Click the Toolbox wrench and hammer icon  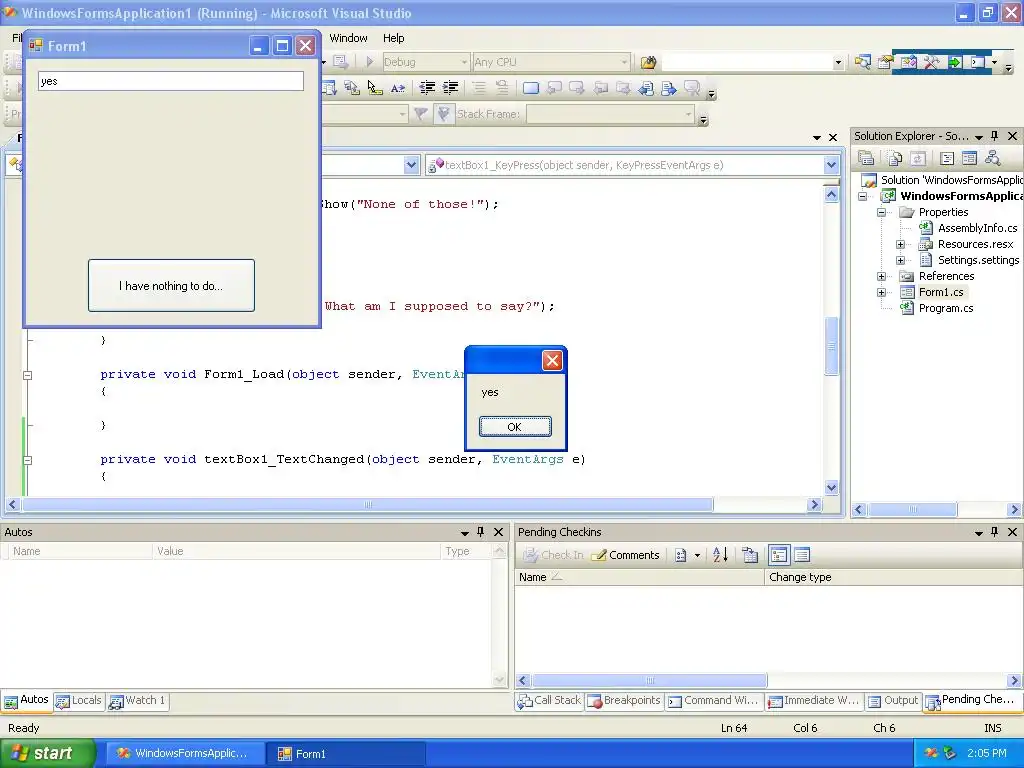[x=931, y=62]
